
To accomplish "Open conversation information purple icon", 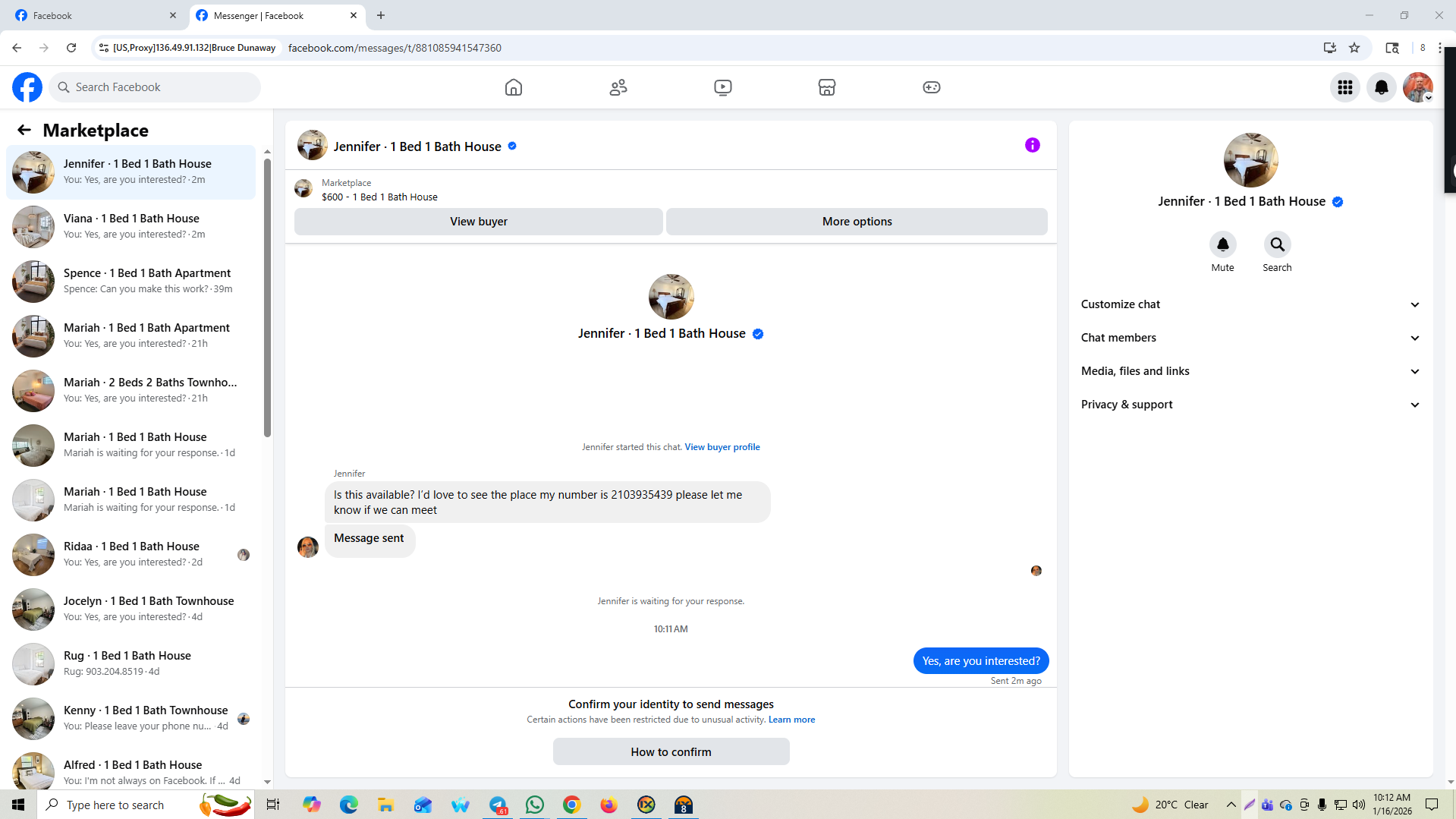I will tap(1033, 145).
